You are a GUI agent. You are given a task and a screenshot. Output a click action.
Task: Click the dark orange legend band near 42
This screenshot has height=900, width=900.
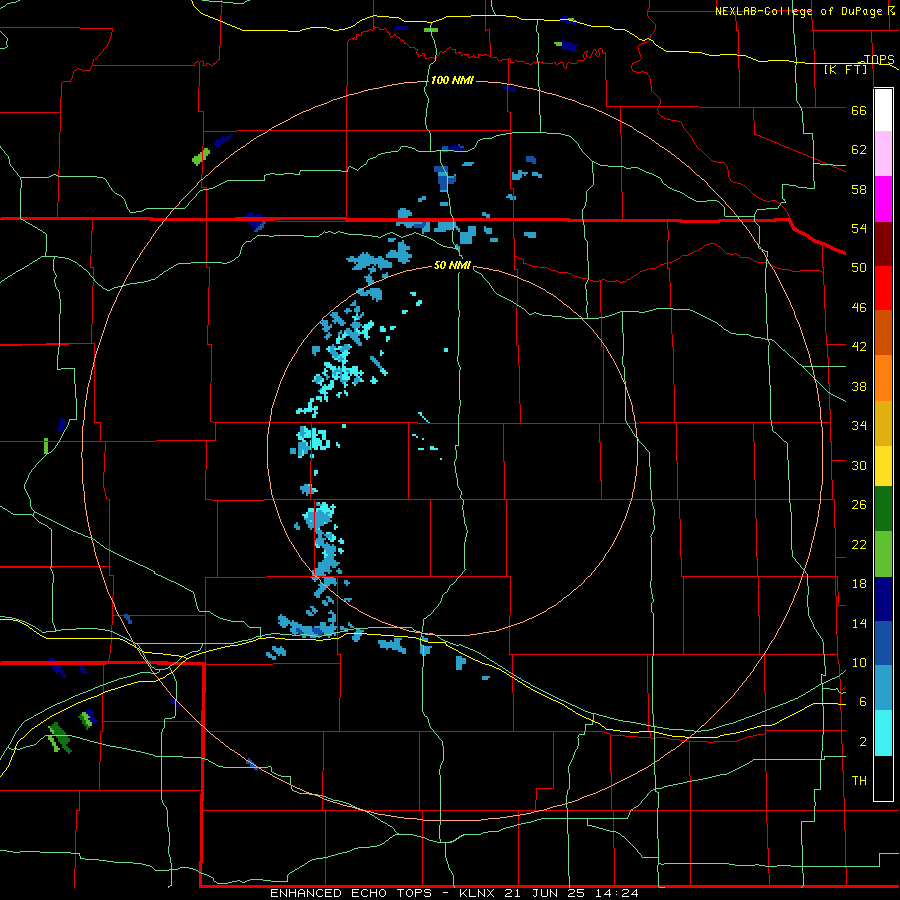[x=883, y=332]
